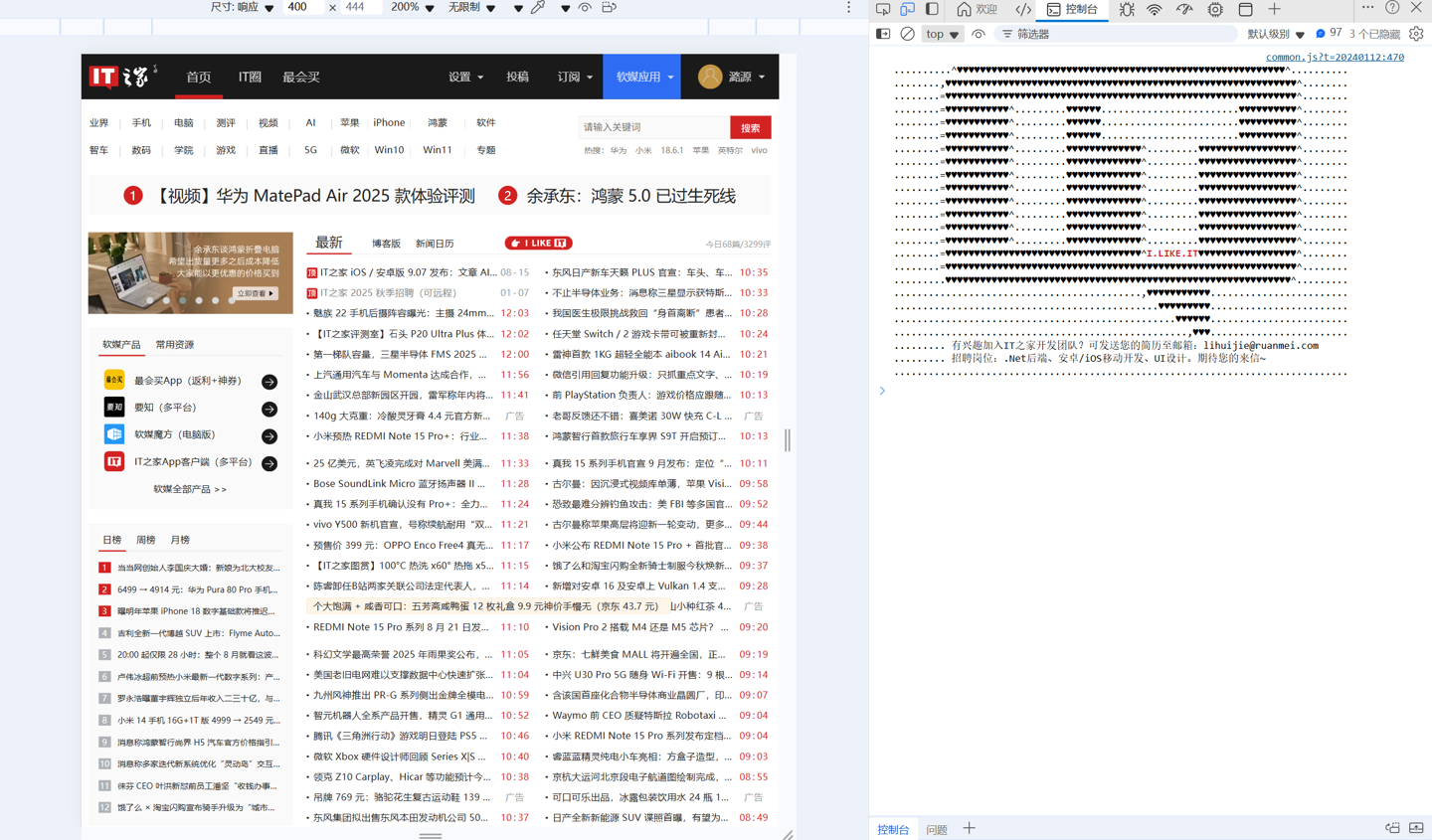Focus the console 筛选器 filter field
Screen dimensions: 1432x840
(1118, 34)
